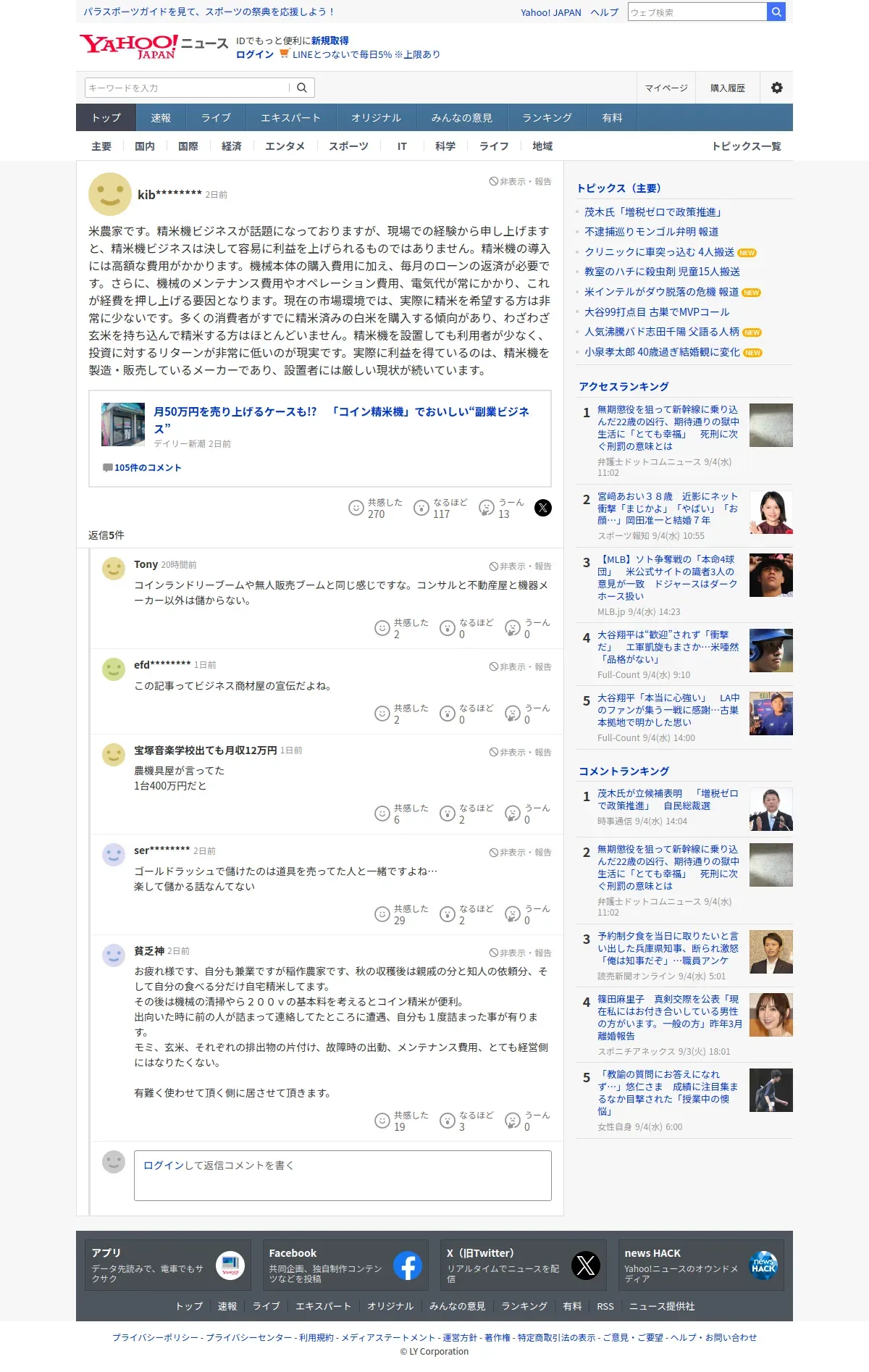Open the エキスパート tab

290,117
